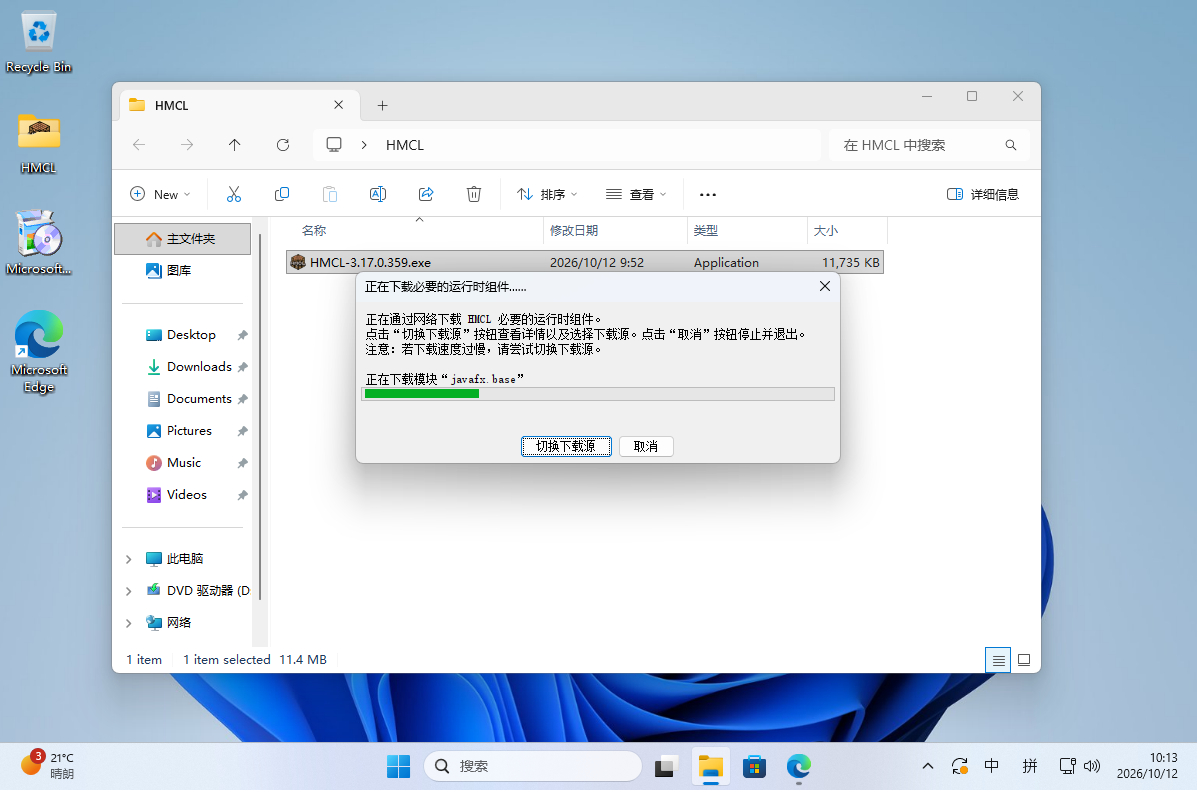
Task: Click the Cut icon in Explorer toolbar
Action: click(x=234, y=195)
